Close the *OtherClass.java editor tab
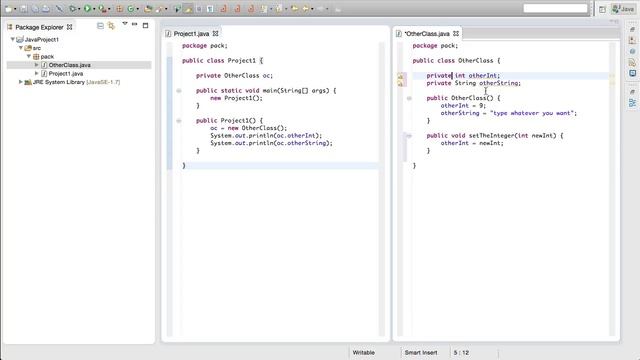Viewport: 640px width, 360px height. (456, 33)
